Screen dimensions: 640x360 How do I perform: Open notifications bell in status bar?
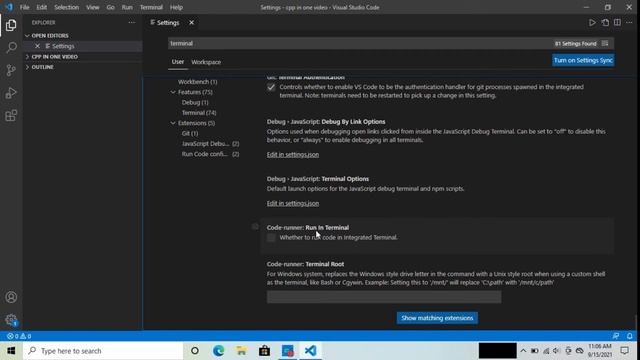pos(629,336)
